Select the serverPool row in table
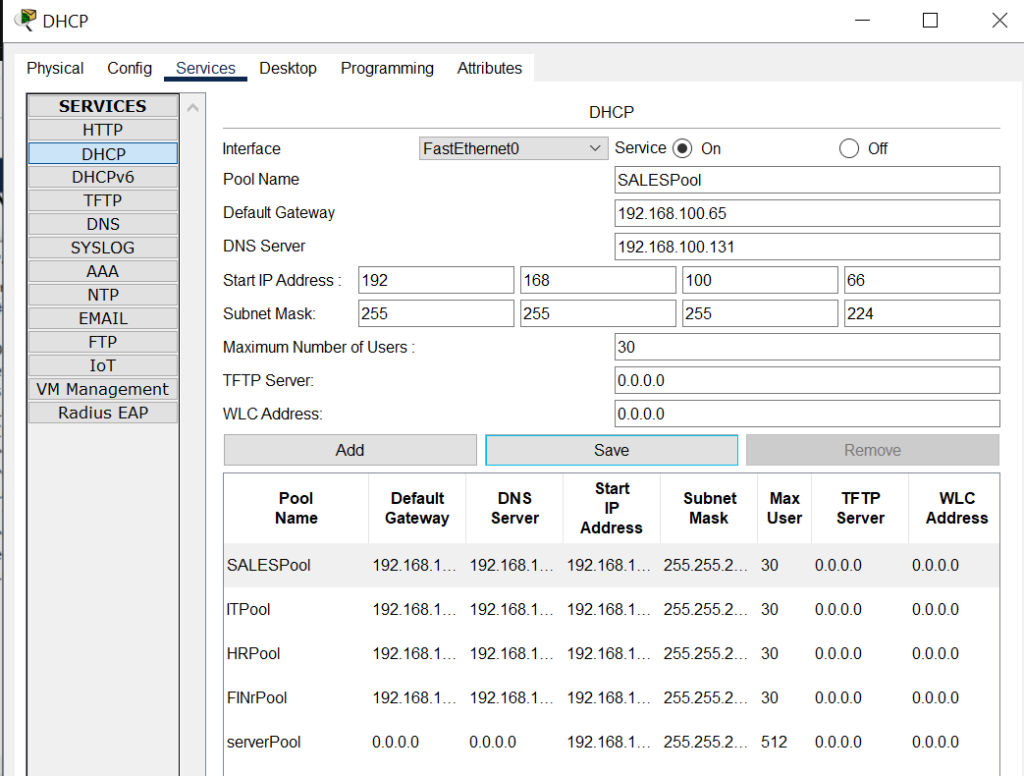This screenshot has height=776, width=1024. [x=611, y=742]
